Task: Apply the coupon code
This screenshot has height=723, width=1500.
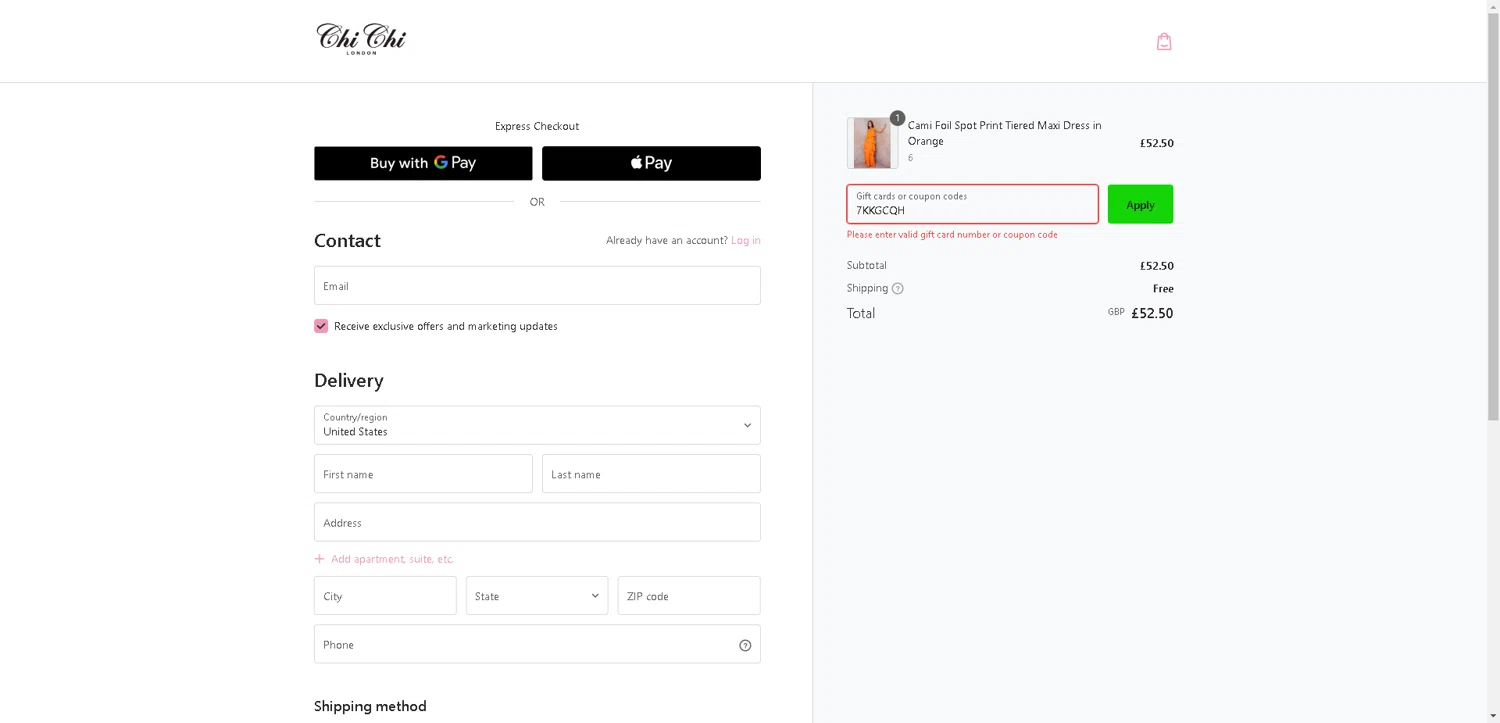Action: click(1140, 204)
